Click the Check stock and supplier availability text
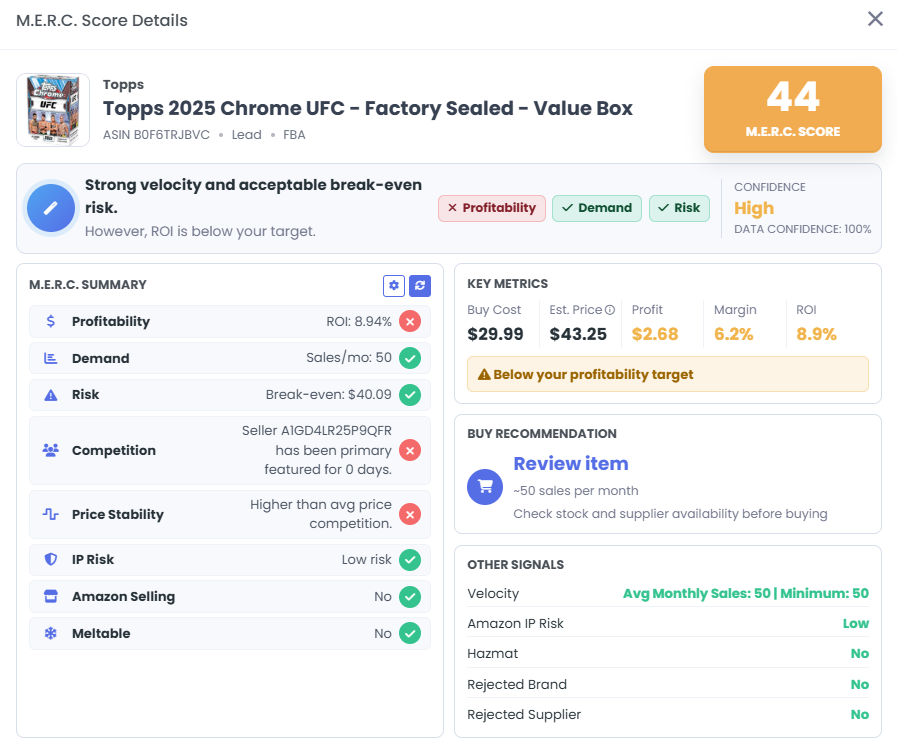This screenshot has height=750, width=897. (x=670, y=514)
